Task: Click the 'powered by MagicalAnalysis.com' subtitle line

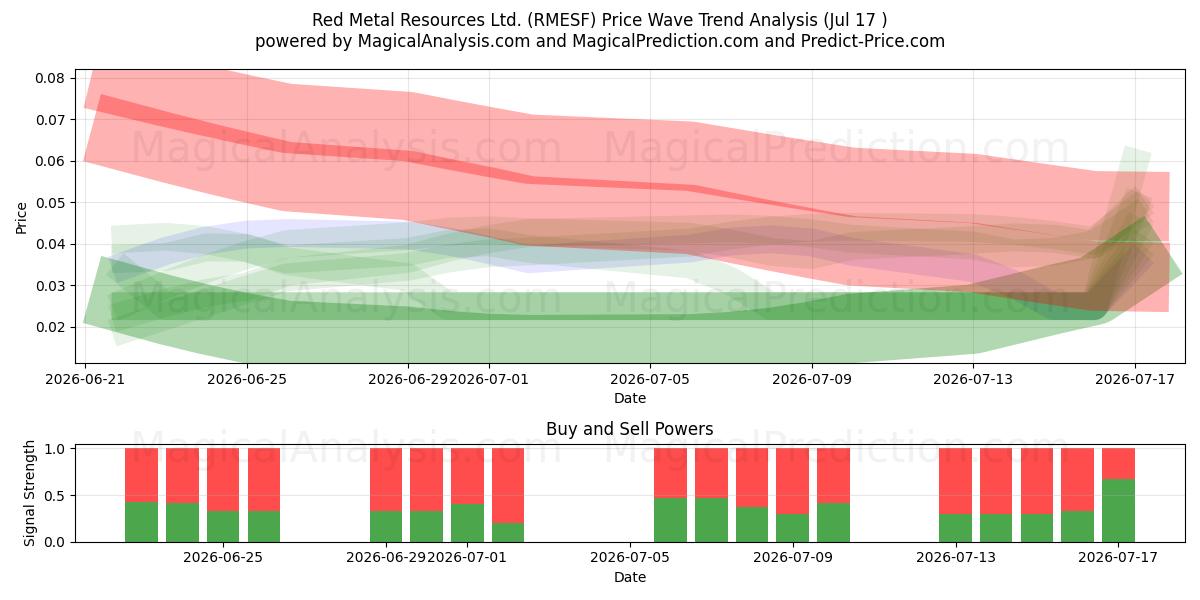Action: (x=600, y=41)
